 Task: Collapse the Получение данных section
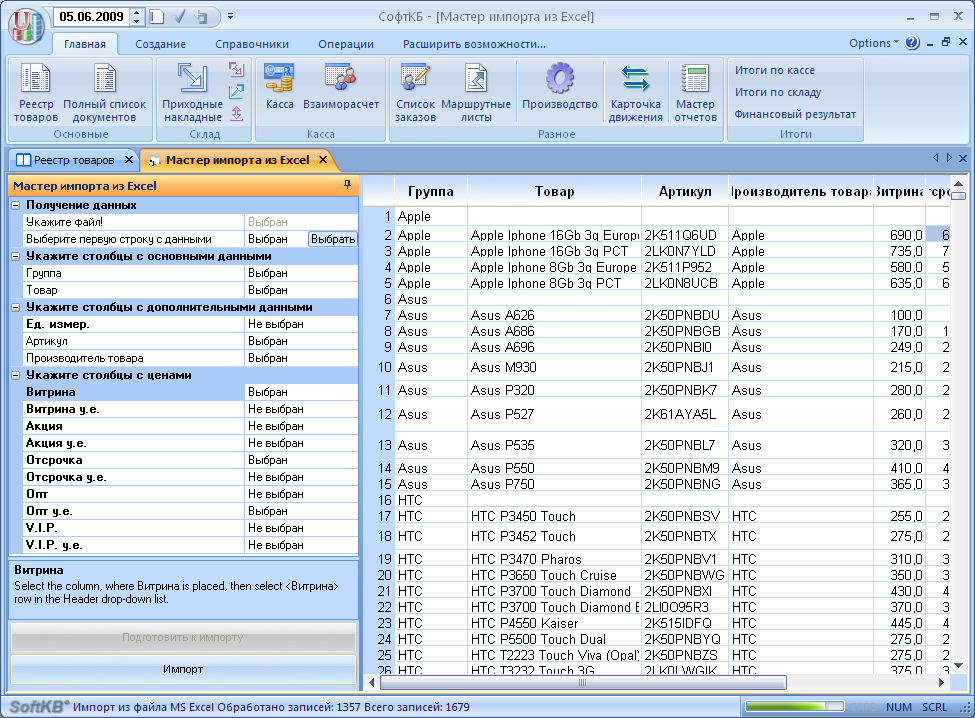point(16,205)
